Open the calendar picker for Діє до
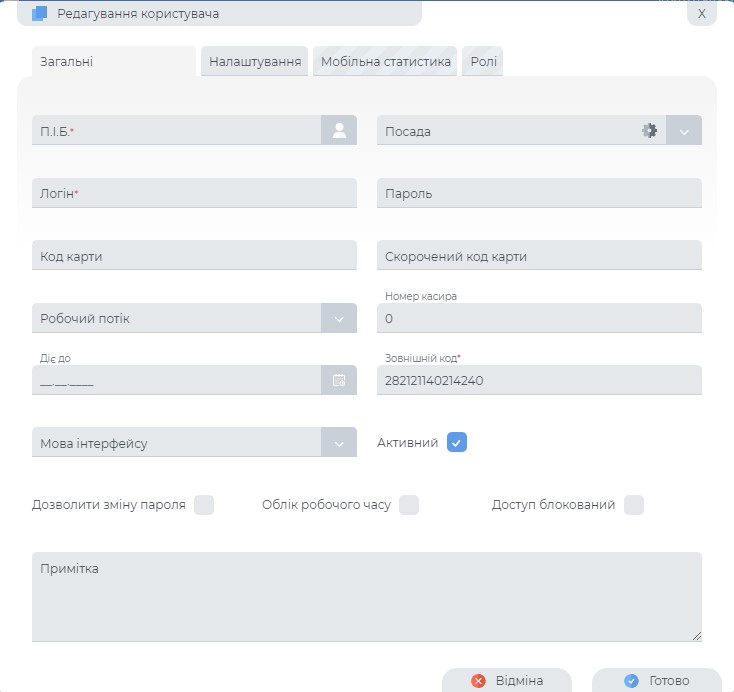734x692 pixels. [339, 380]
